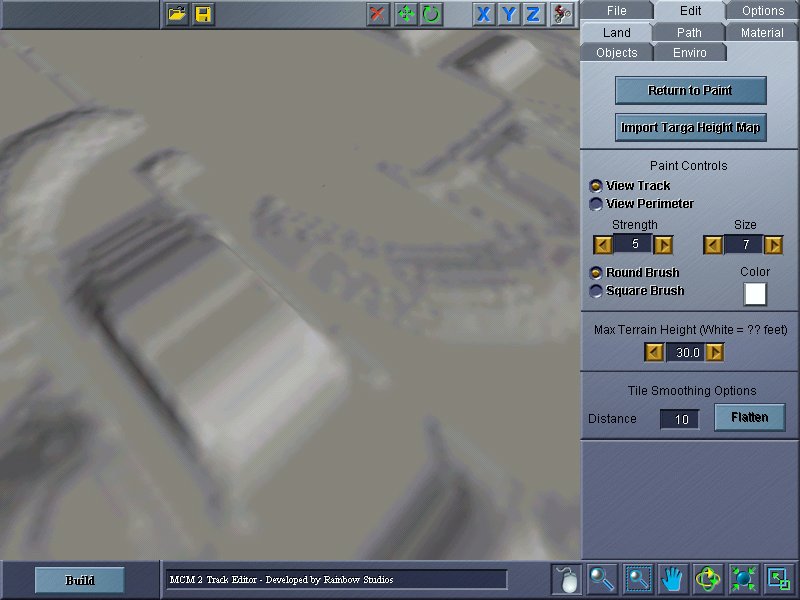Click Import Targa Height Map button

pyautogui.click(x=690, y=127)
